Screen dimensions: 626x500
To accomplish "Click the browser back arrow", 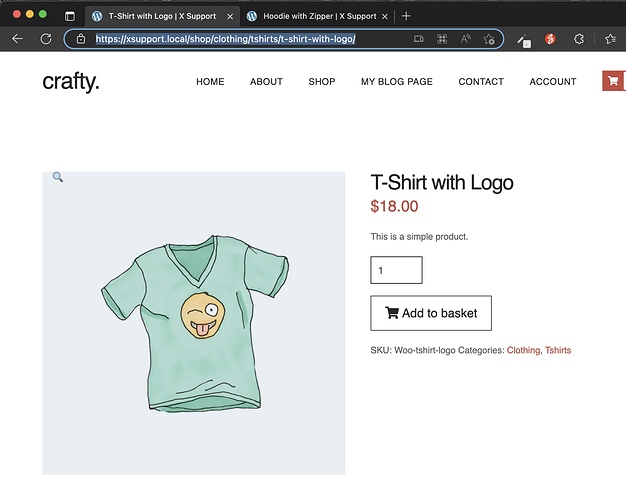I will [x=17, y=39].
